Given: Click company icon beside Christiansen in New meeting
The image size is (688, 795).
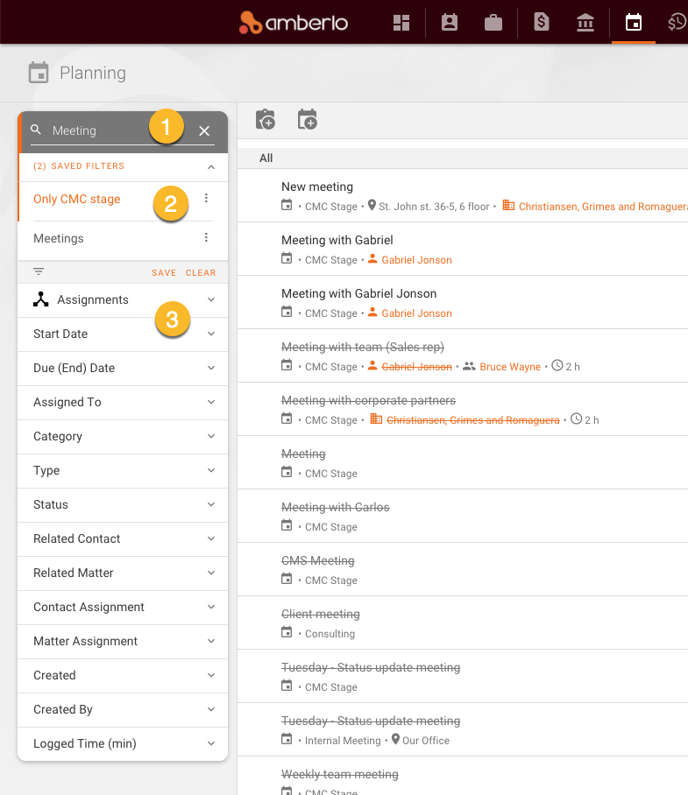Looking at the screenshot, I should [x=508, y=205].
